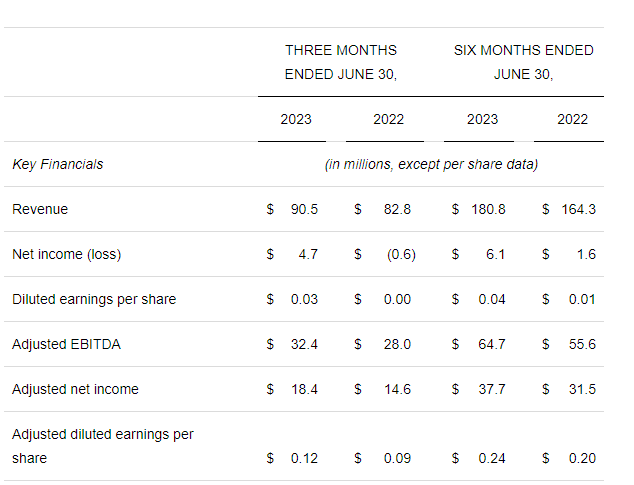Image resolution: width=634 pixels, height=485 pixels.
Task: Click the Revenue row label
Action: point(40,209)
